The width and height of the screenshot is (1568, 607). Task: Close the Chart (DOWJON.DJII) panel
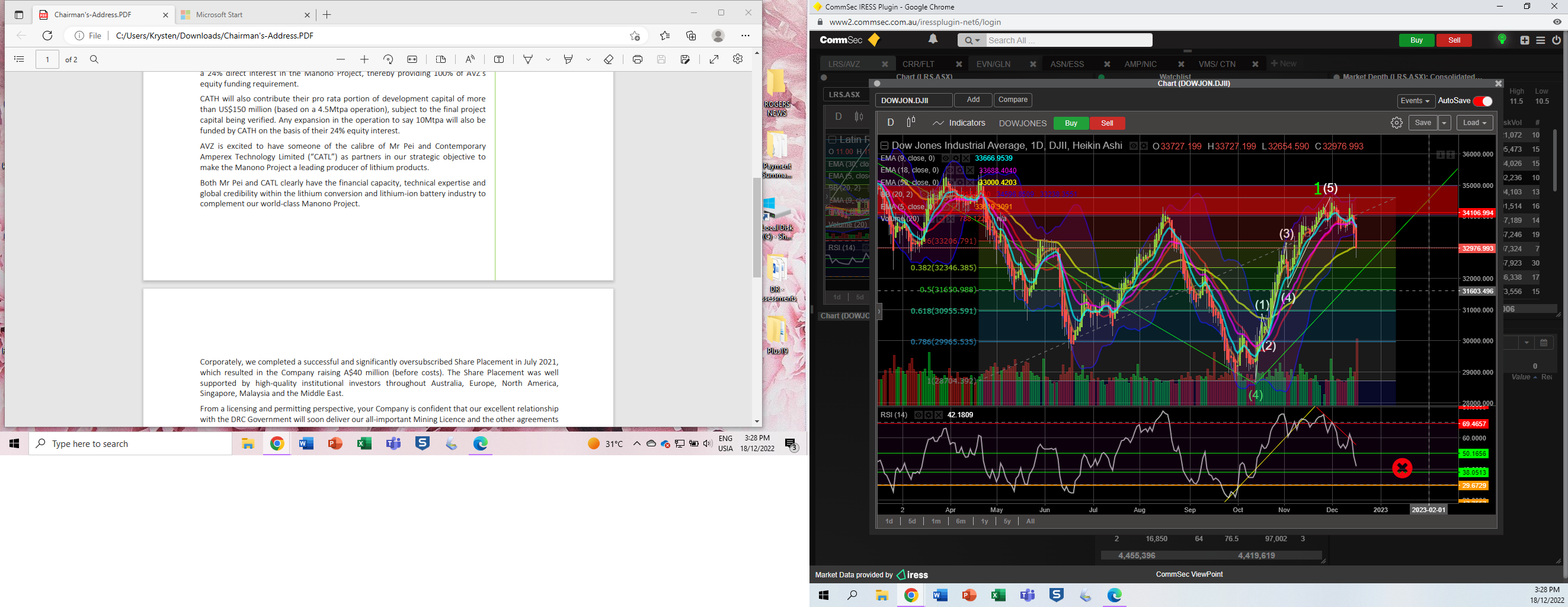pos(1499,84)
